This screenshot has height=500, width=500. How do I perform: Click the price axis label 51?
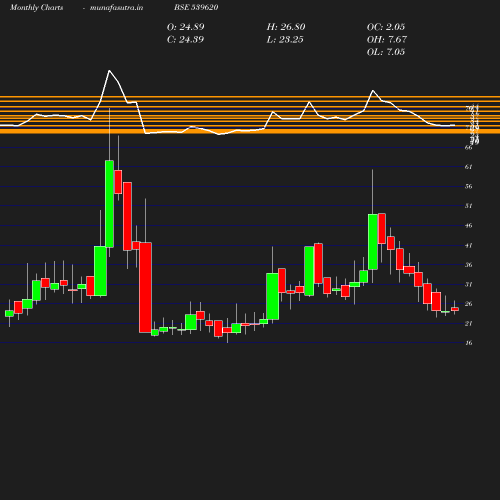click(469, 206)
